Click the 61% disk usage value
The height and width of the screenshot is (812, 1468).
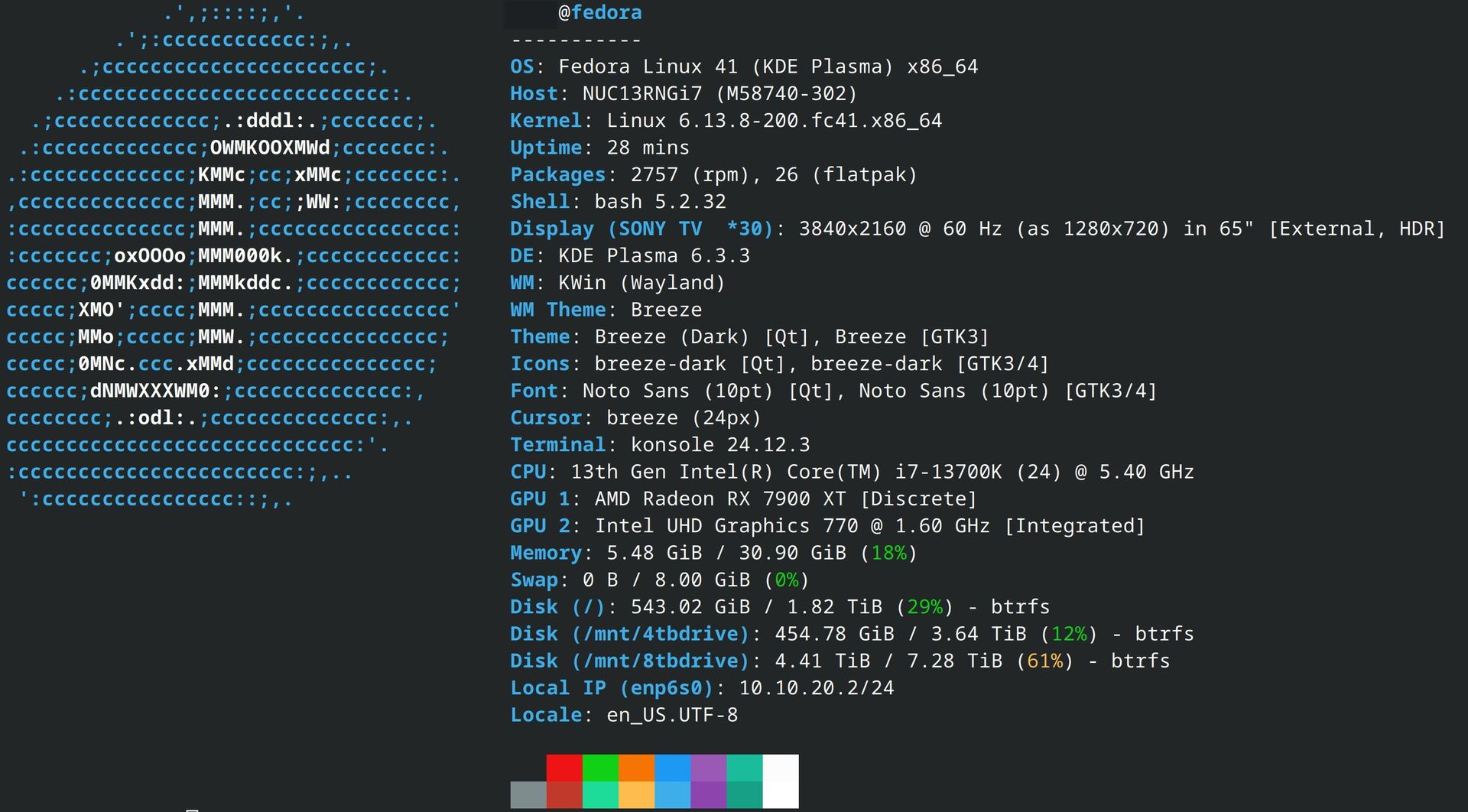coord(1044,661)
